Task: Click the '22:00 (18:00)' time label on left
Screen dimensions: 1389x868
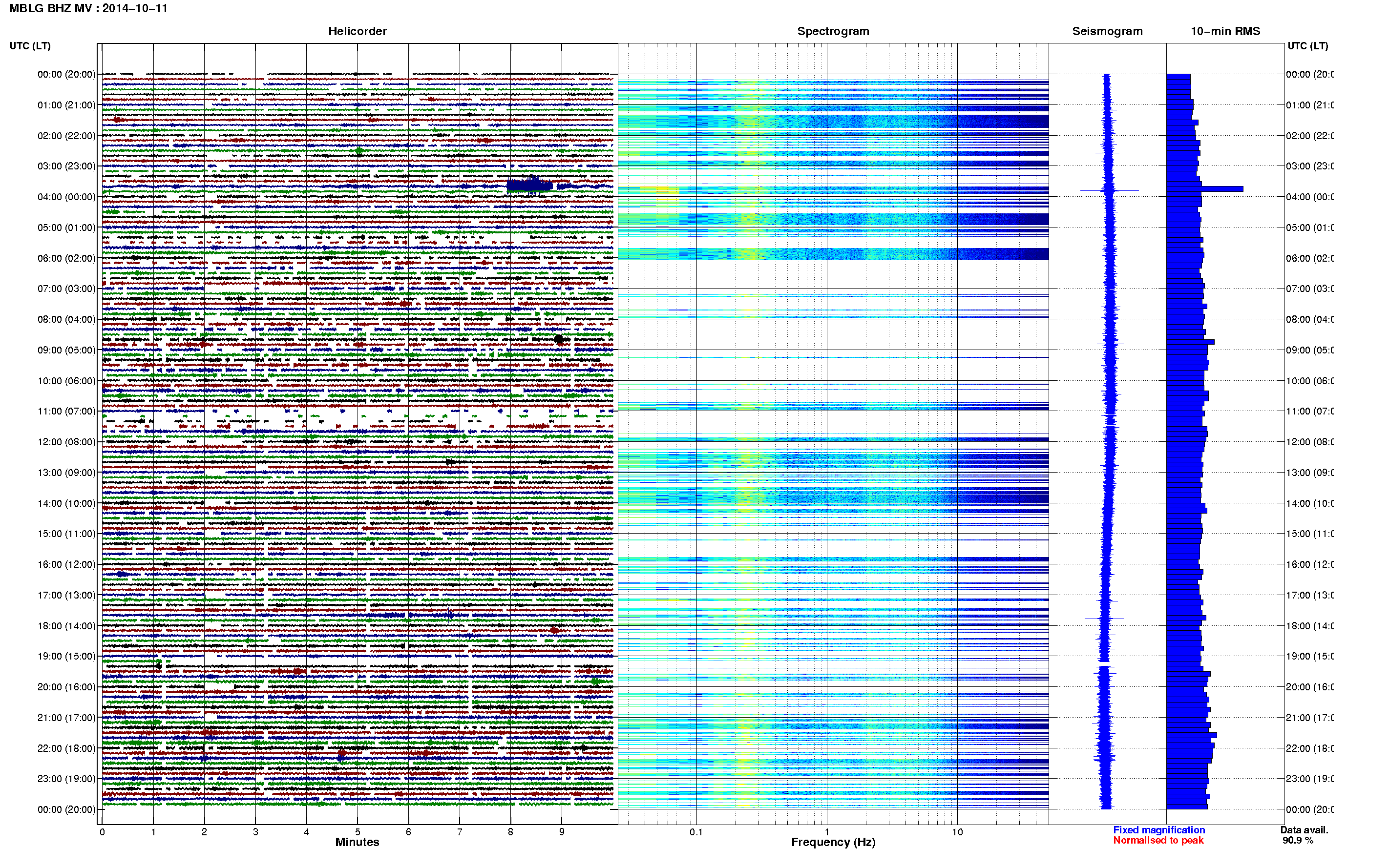Action: 66,748
